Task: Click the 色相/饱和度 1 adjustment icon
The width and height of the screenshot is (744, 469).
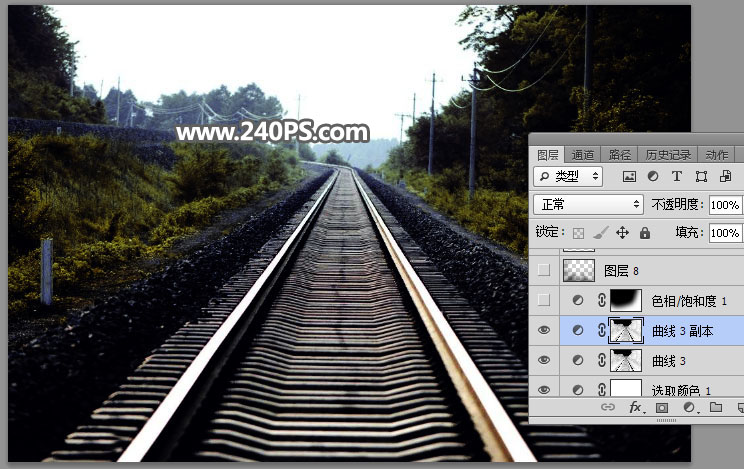Action: [x=577, y=300]
